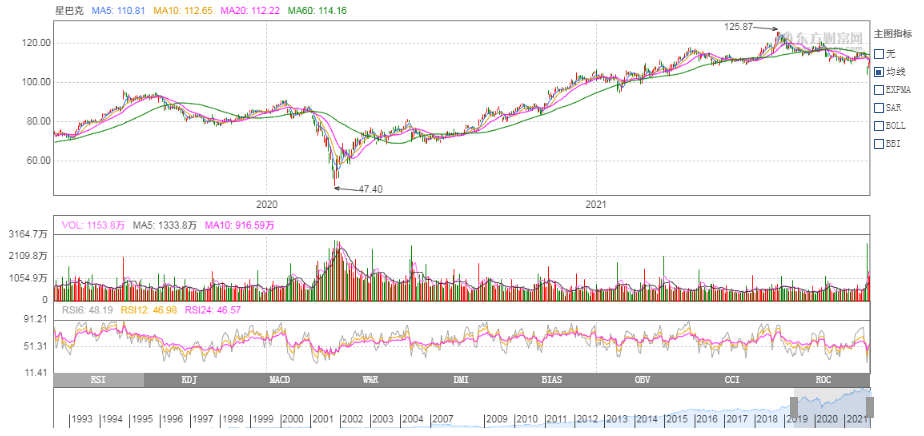Image resolution: width=924 pixels, height=436 pixels.
Task: Open the ROC indicator tab
Action: pos(824,380)
